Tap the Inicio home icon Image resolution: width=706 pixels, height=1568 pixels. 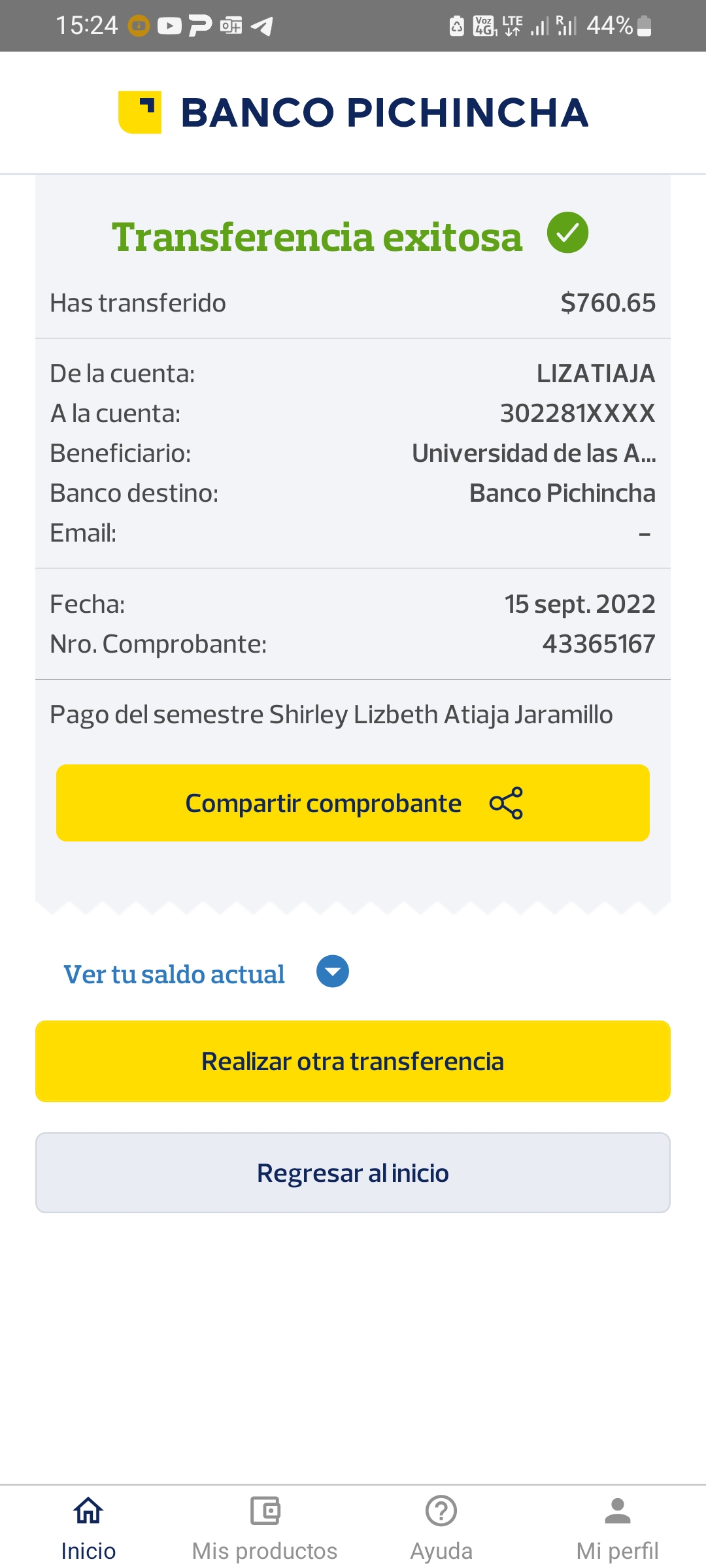tap(88, 1510)
